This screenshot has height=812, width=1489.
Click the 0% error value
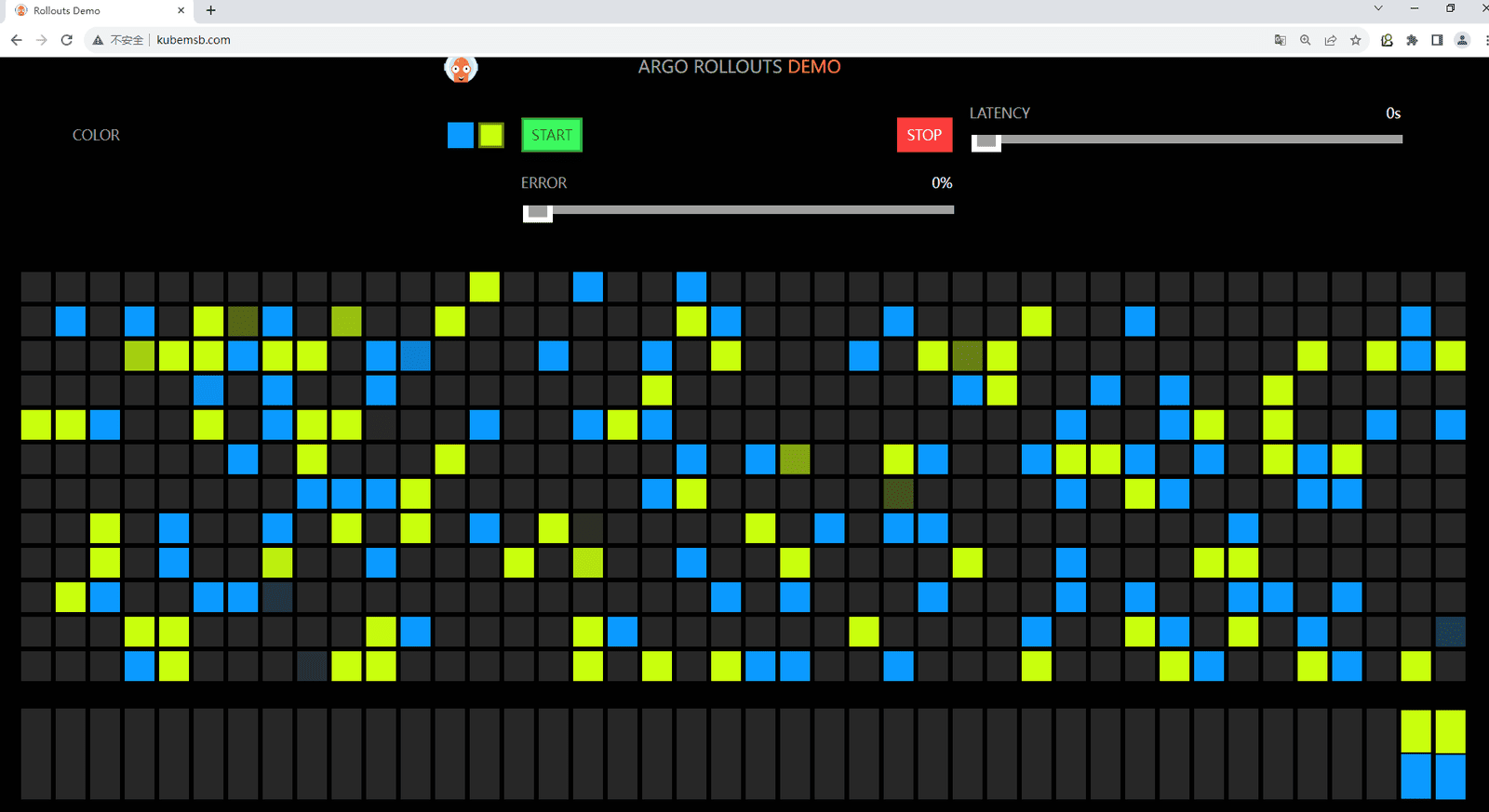coord(942,183)
